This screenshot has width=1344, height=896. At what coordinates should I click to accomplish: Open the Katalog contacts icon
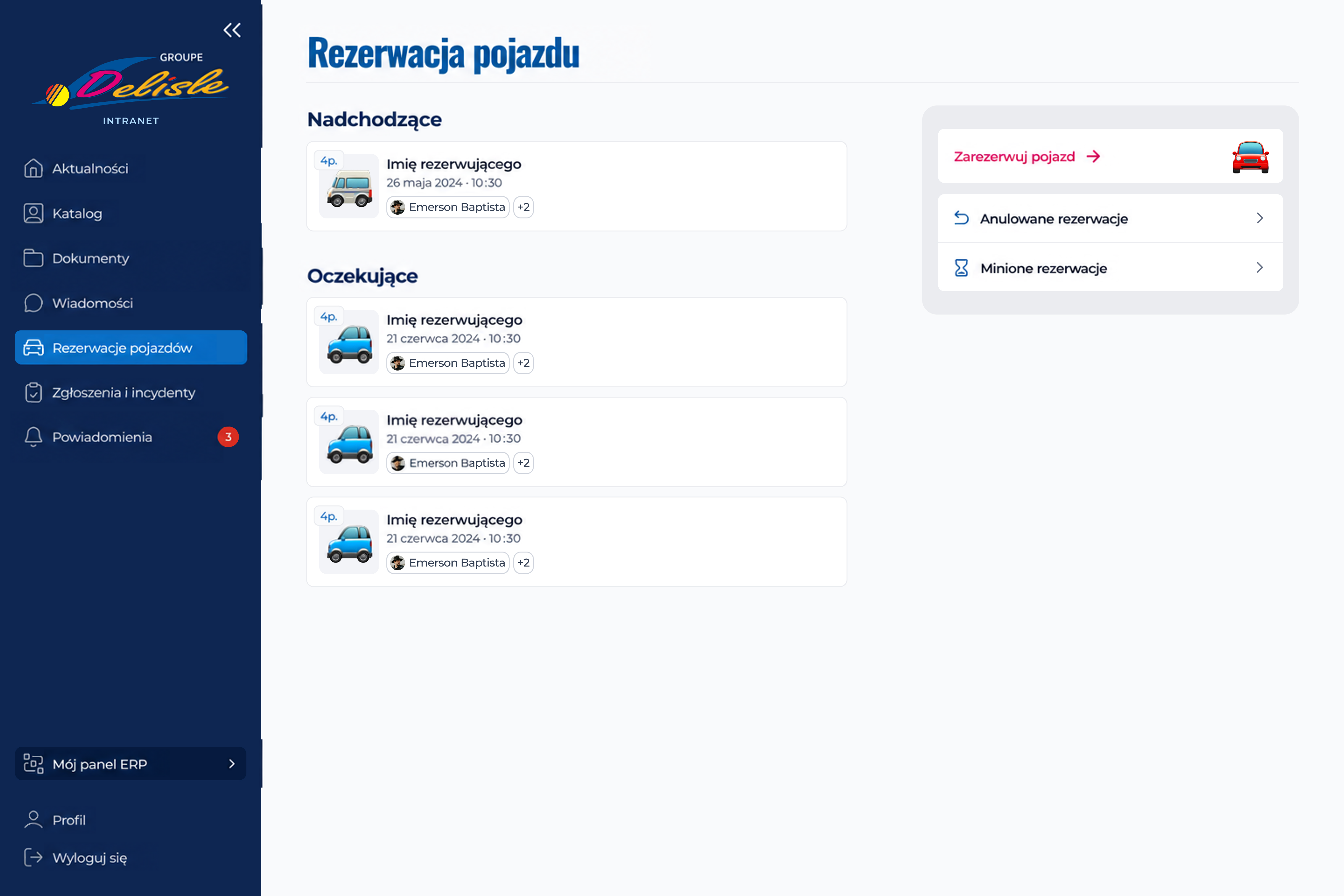click(33, 213)
